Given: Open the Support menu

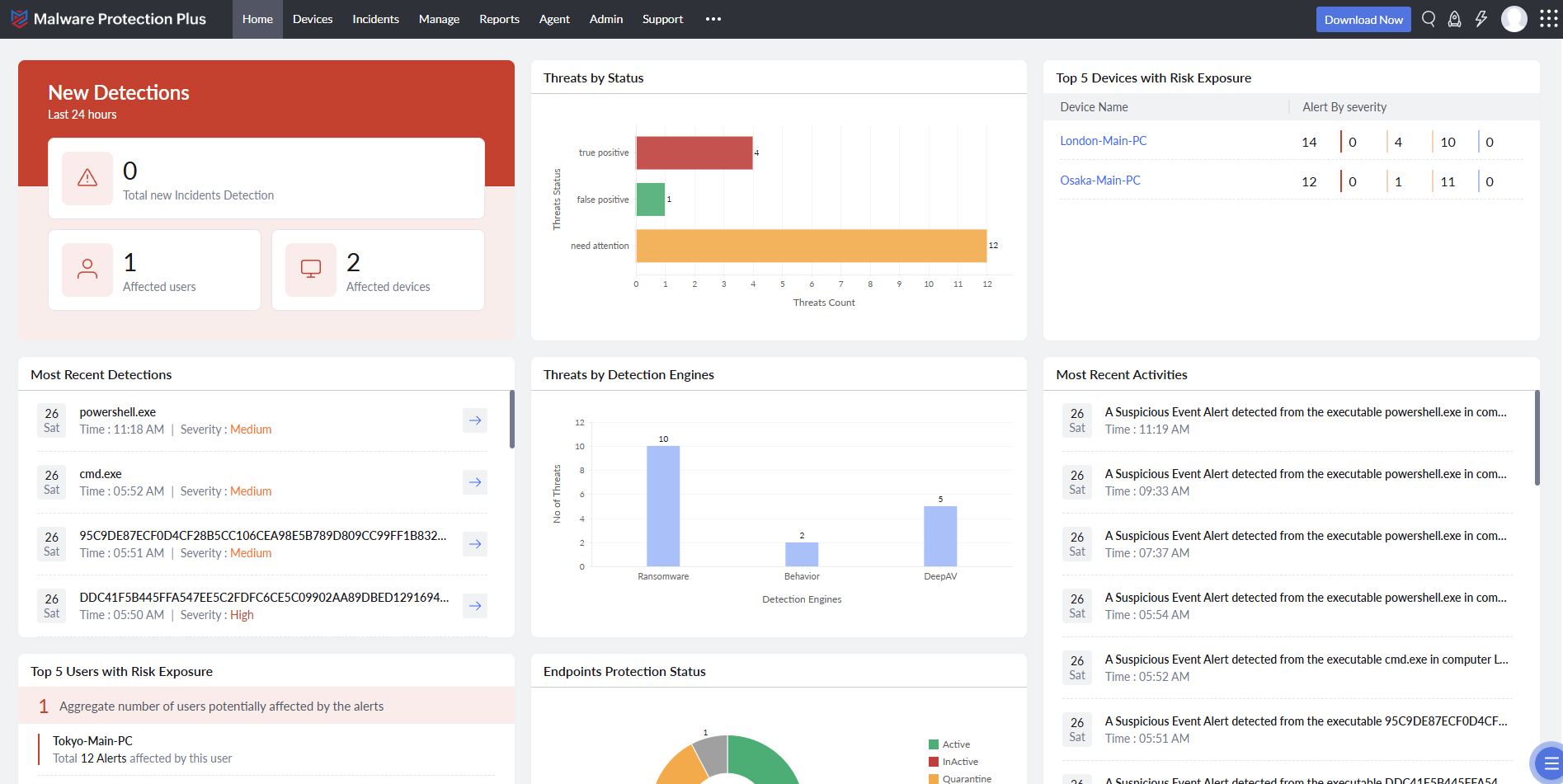Looking at the screenshot, I should click(662, 19).
